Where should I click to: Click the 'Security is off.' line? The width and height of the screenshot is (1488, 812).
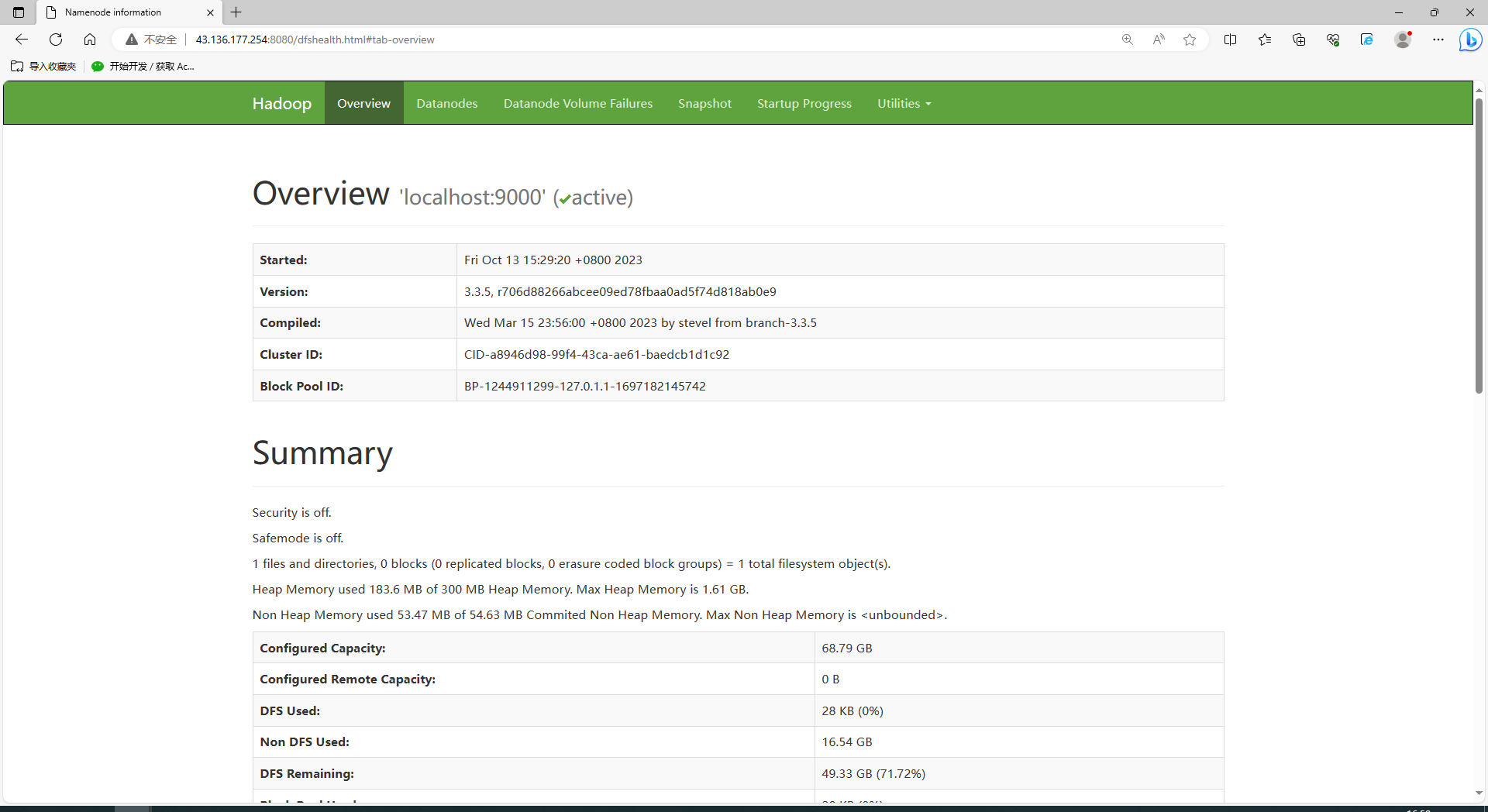pyautogui.click(x=292, y=513)
